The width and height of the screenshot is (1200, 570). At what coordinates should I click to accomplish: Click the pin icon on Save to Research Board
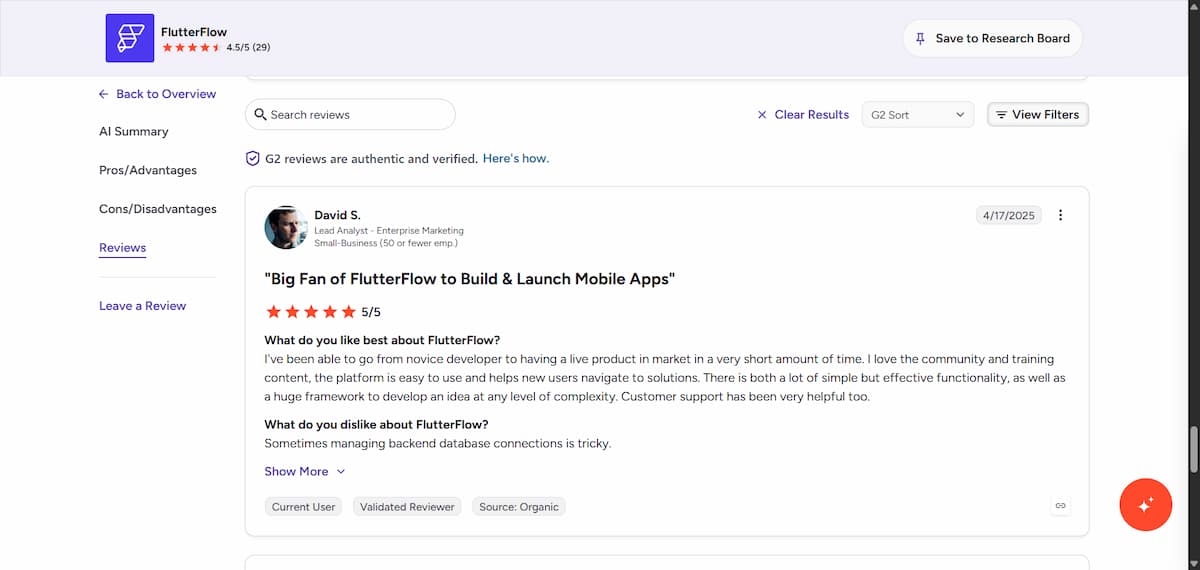pyautogui.click(x=921, y=38)
